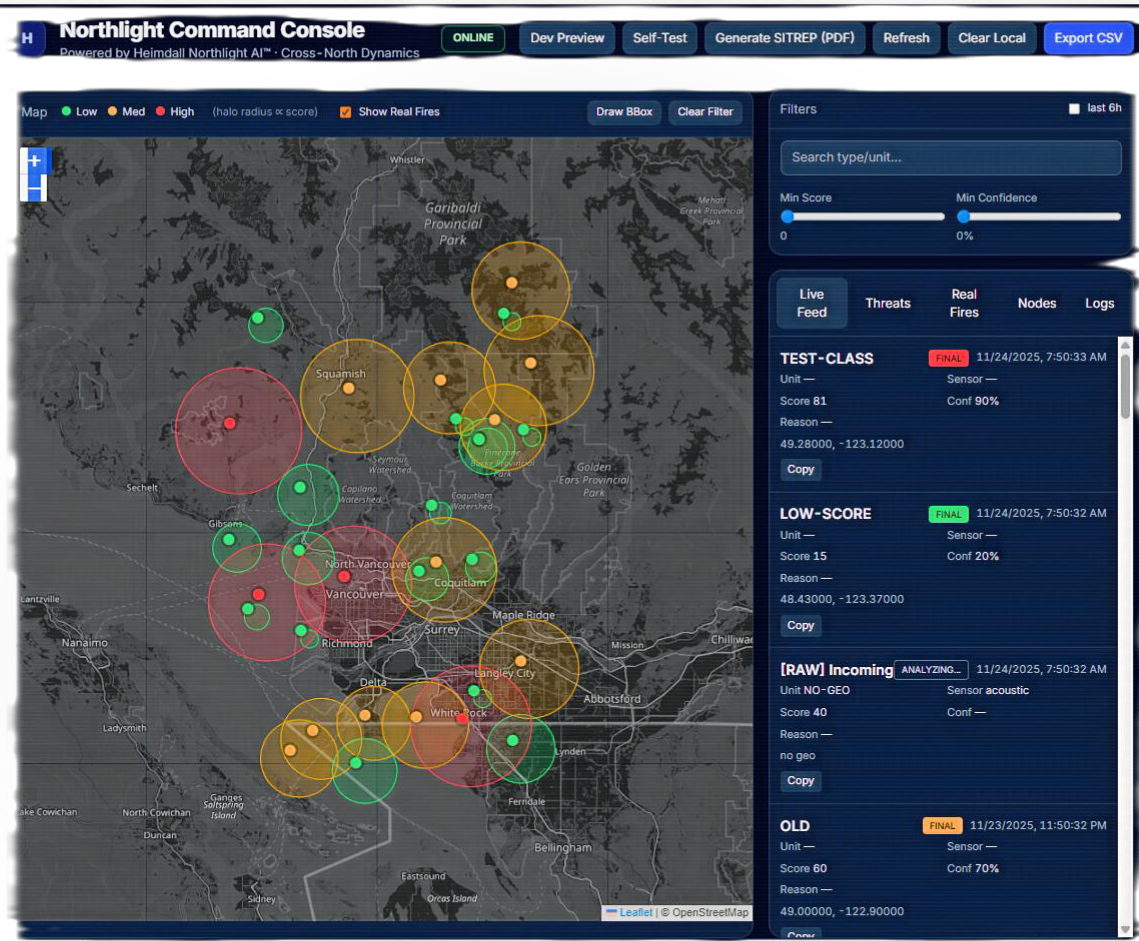The image size is (1139, 941).
Task: Toggle the Show Real Fires checkbox
Action: click(346, 112)
